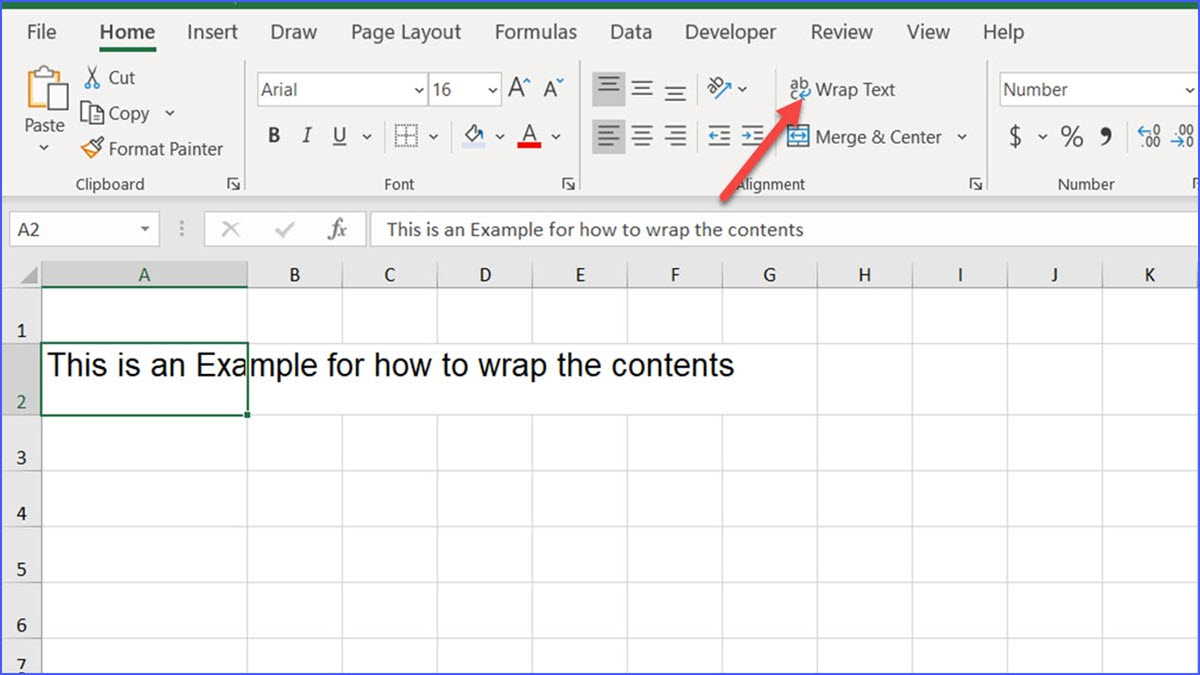Switch to the Formulas ribbon tab

[x=536, y=32]
